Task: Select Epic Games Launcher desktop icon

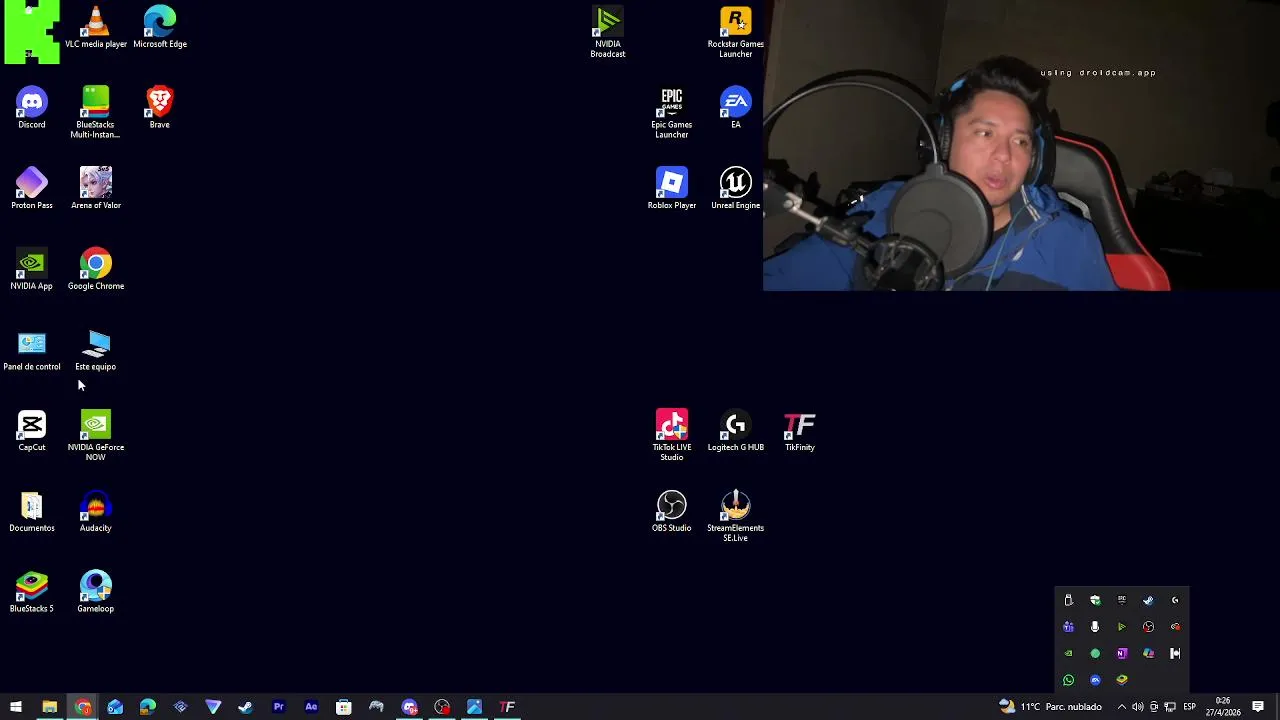Action: (x=672, y=112)
